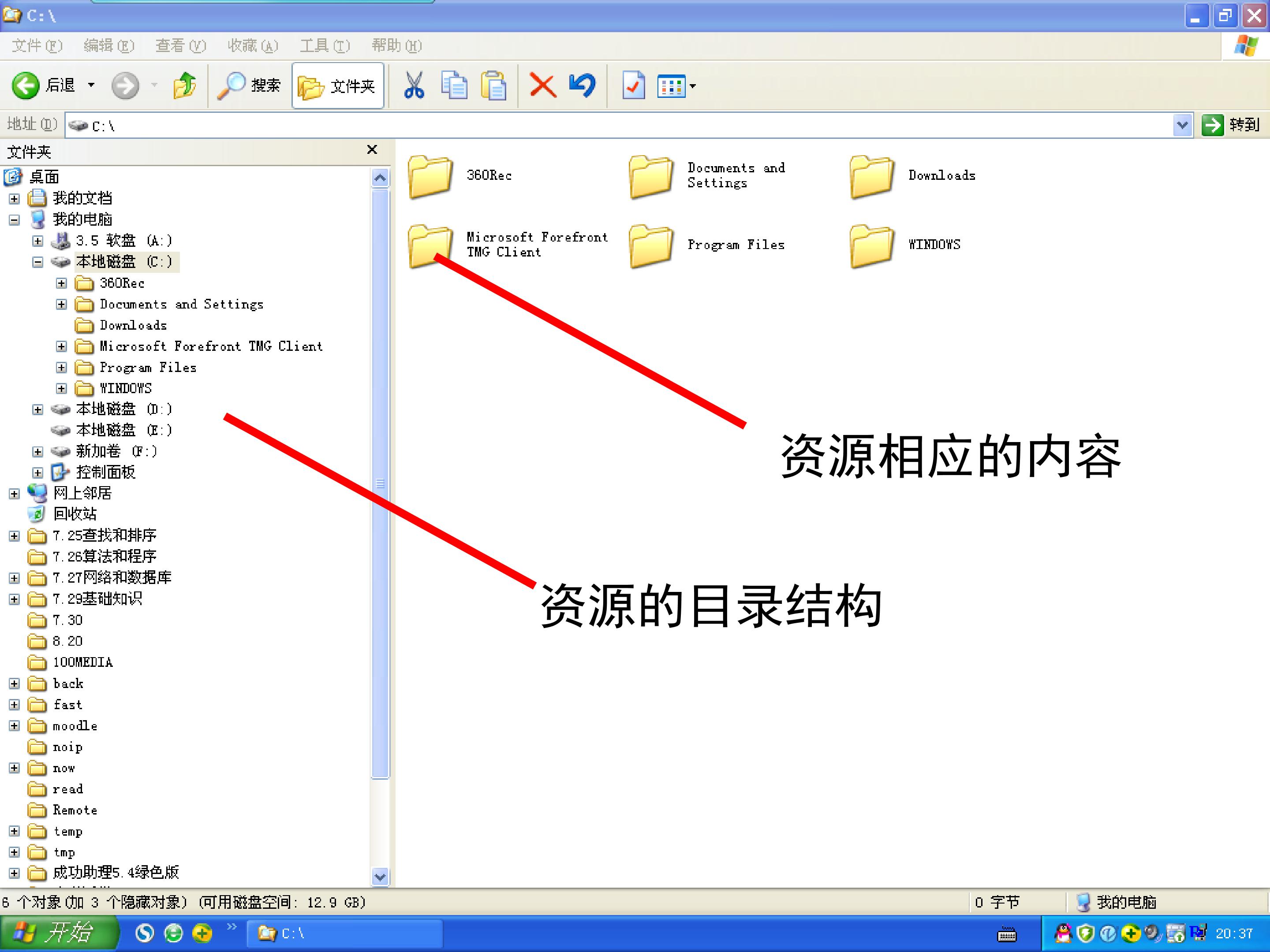1270x952 pixels.
Task: Click the Cut scissors icon
Action: click(414, 86)
